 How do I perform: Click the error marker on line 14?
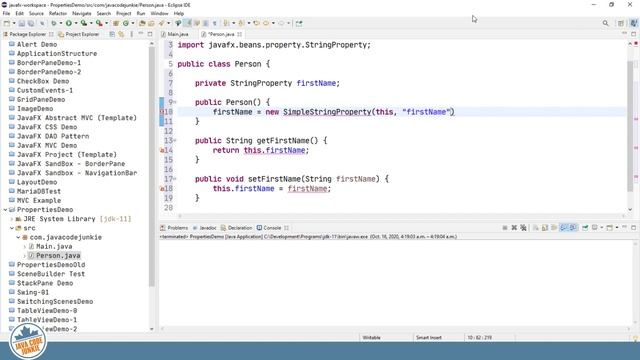[162, 151]
